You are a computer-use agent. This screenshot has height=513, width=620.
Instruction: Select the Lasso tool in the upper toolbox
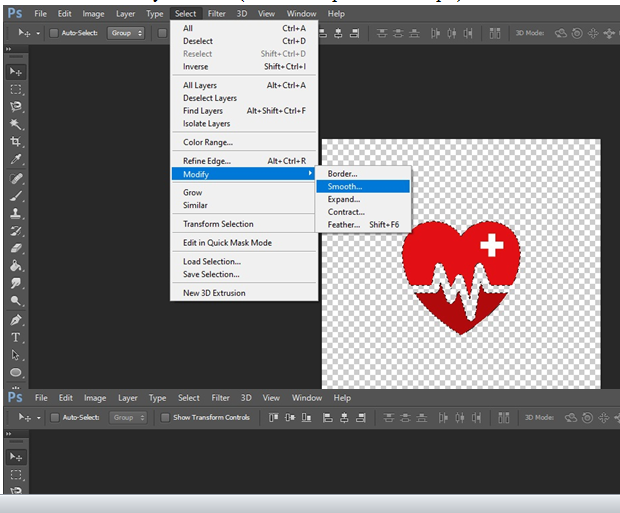pyautogui.click(x=16, y=107)
